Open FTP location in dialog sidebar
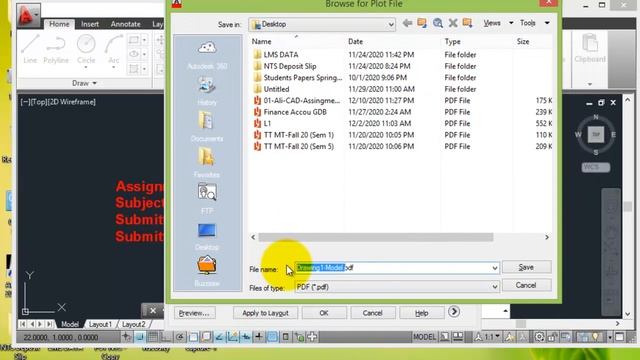 click(x=207, y=199)
